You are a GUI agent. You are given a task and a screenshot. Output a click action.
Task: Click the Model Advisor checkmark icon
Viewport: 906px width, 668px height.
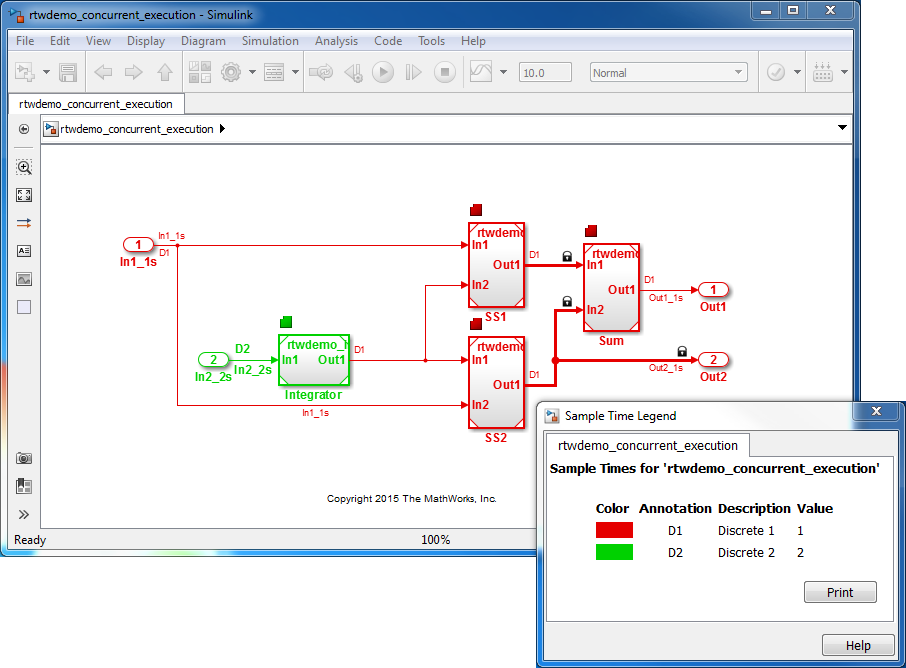coord(775,72)
